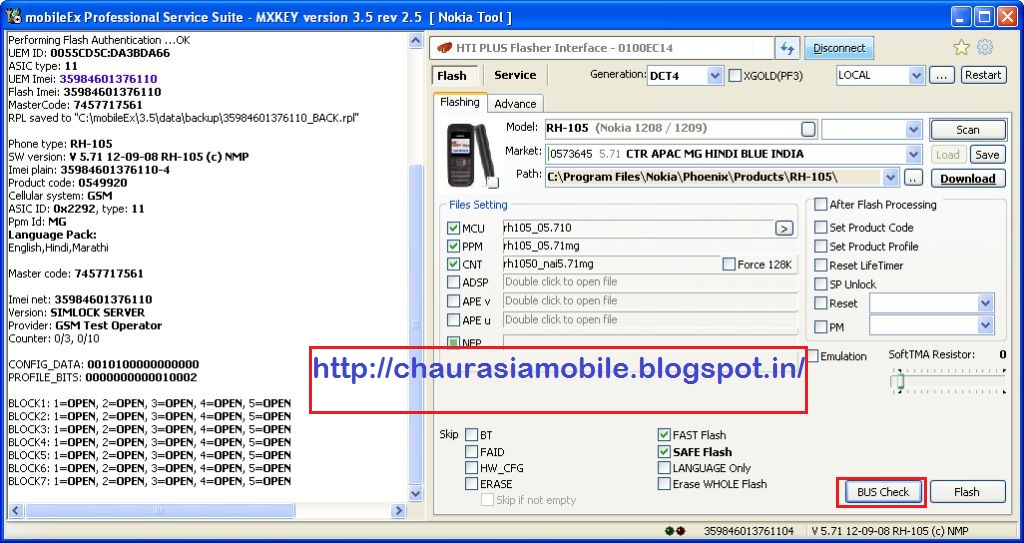
Task: Disable the FAST Flash checkbox
Action: [664, 435]
